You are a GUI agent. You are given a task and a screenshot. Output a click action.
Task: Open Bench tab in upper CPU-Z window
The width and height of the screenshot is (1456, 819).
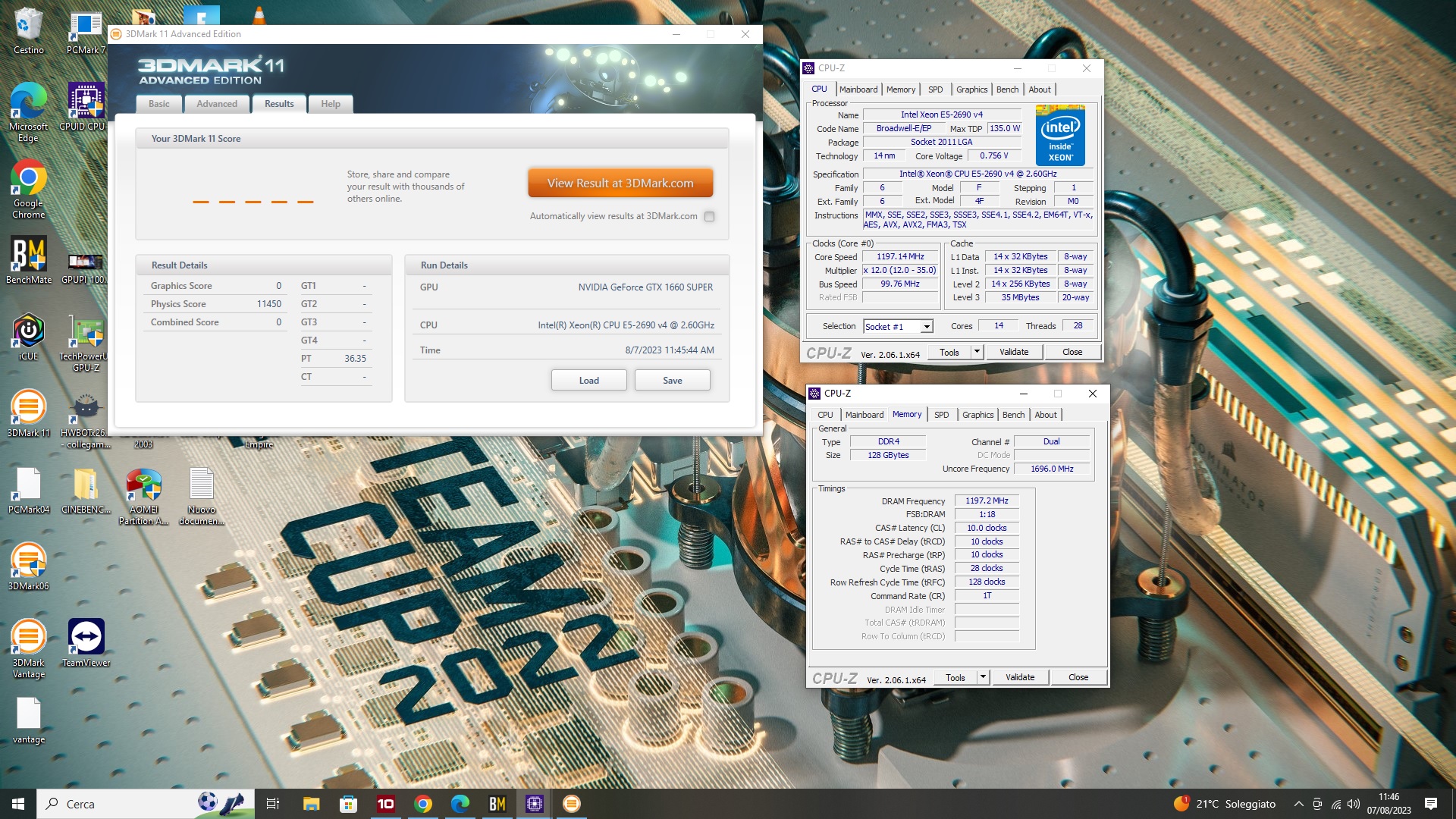coord(1008,89)
